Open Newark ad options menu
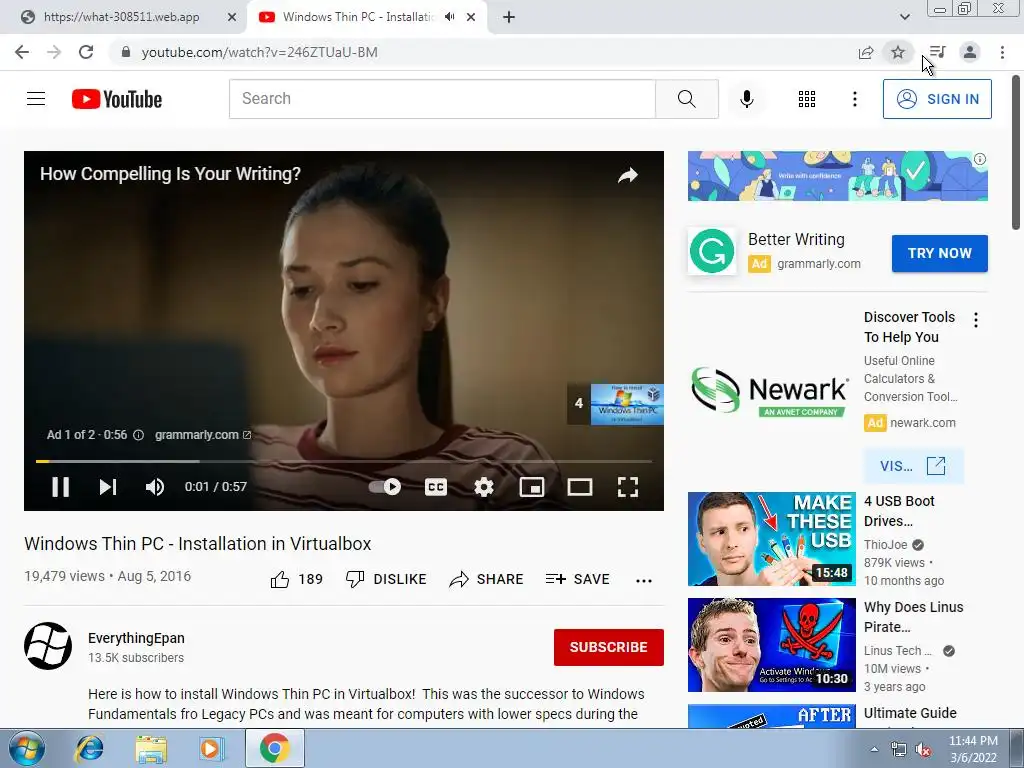1024x768 pixels. 976,320
